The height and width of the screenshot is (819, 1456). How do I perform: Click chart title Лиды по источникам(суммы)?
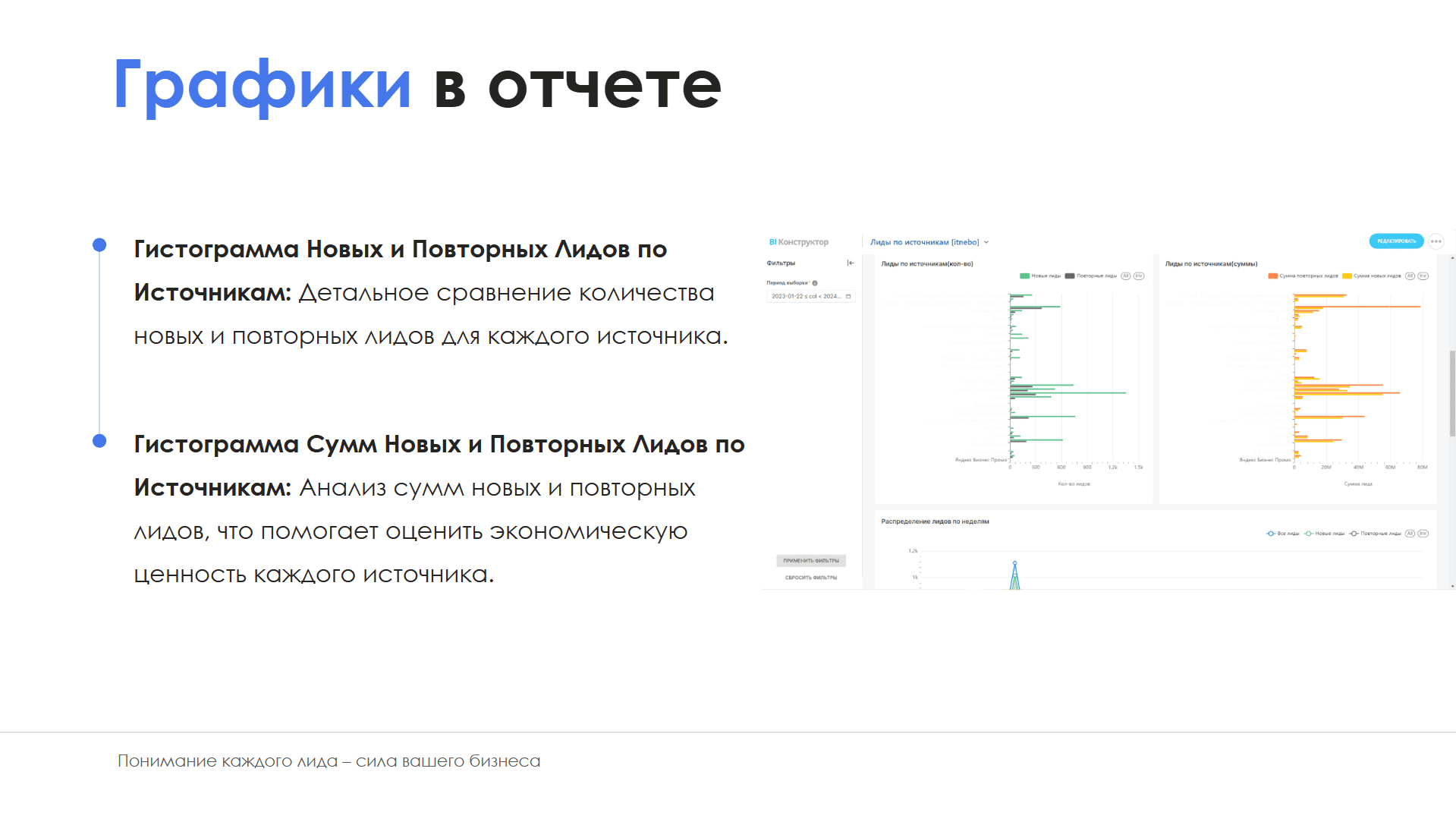pyautogui.click(x=1211, y=264)
